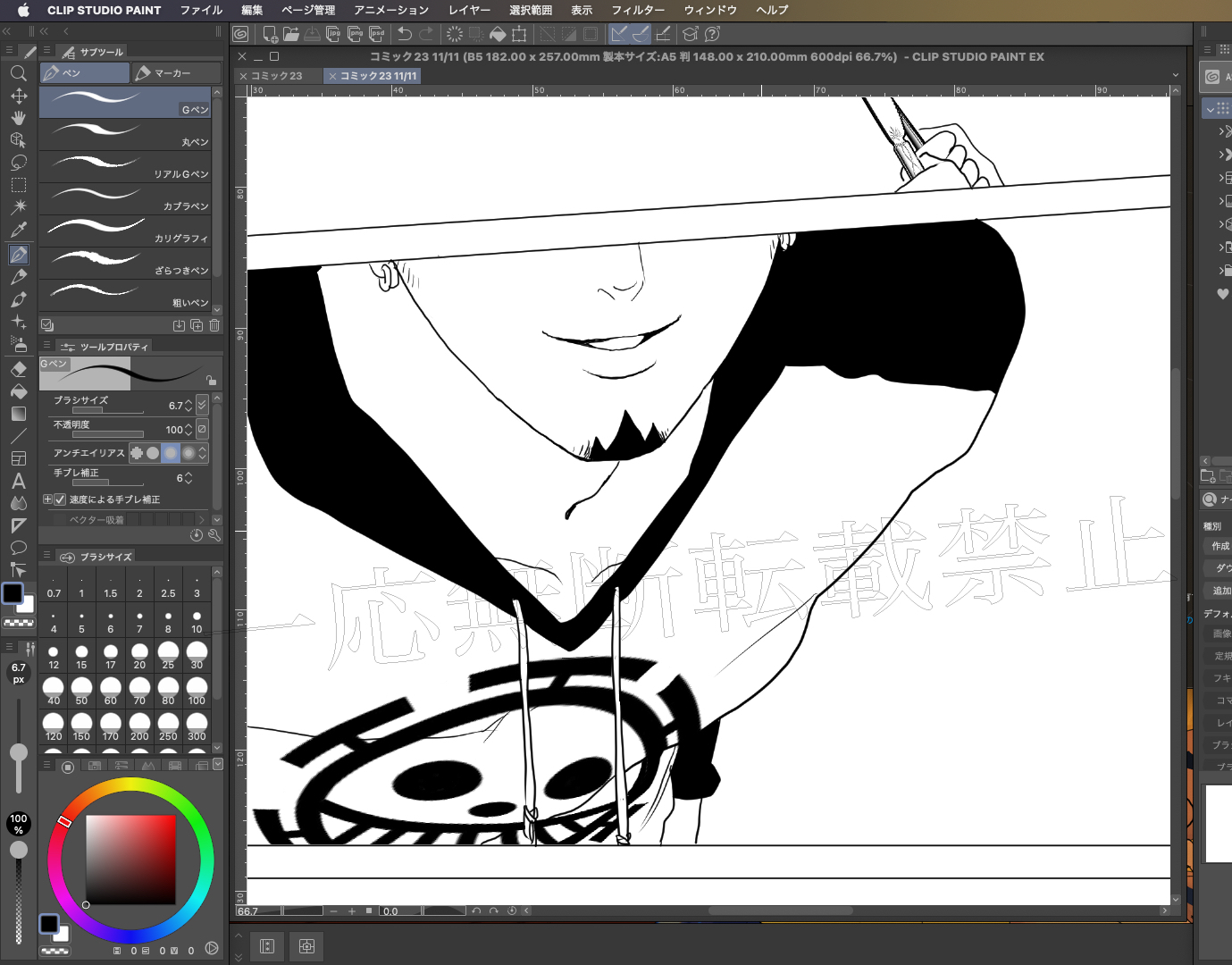The height and width of the screenshot is (965, 1232).
Task: Open the brush size dynamics dropdown
Action: point(202,405)
